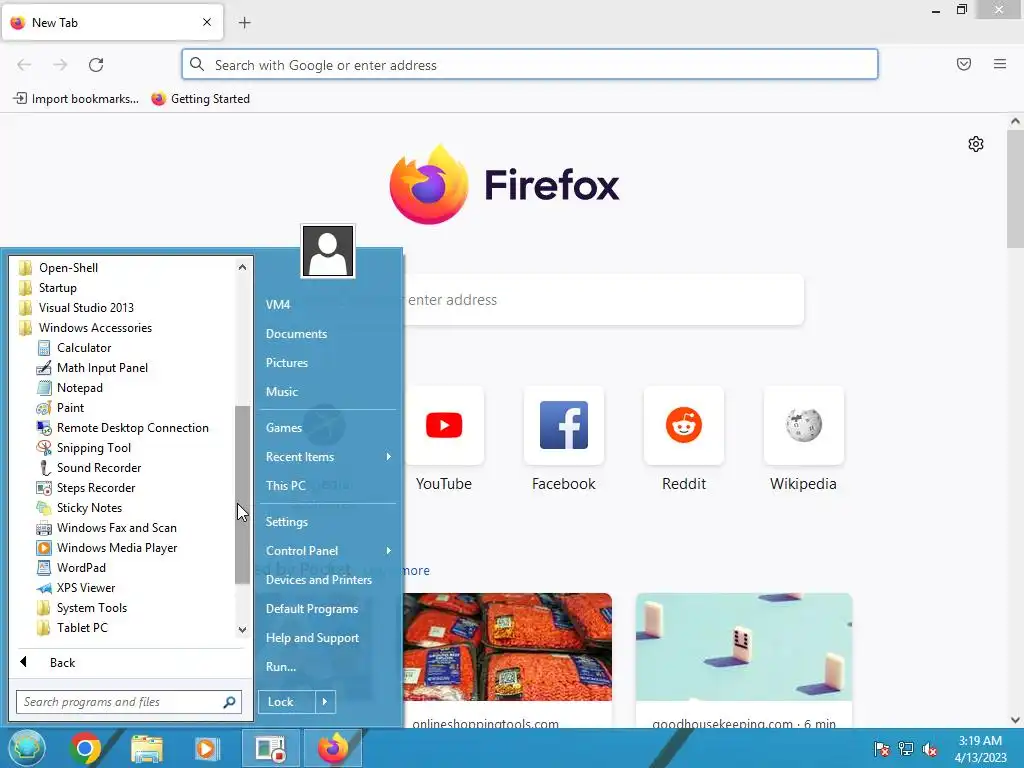The image size is (1024, 768).
Task: Open This PC from the Start menu
Action: point(285,485)
